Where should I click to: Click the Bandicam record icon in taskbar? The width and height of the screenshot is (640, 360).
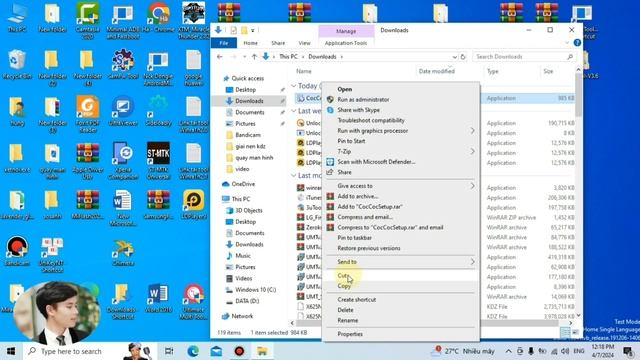(239, 351)
